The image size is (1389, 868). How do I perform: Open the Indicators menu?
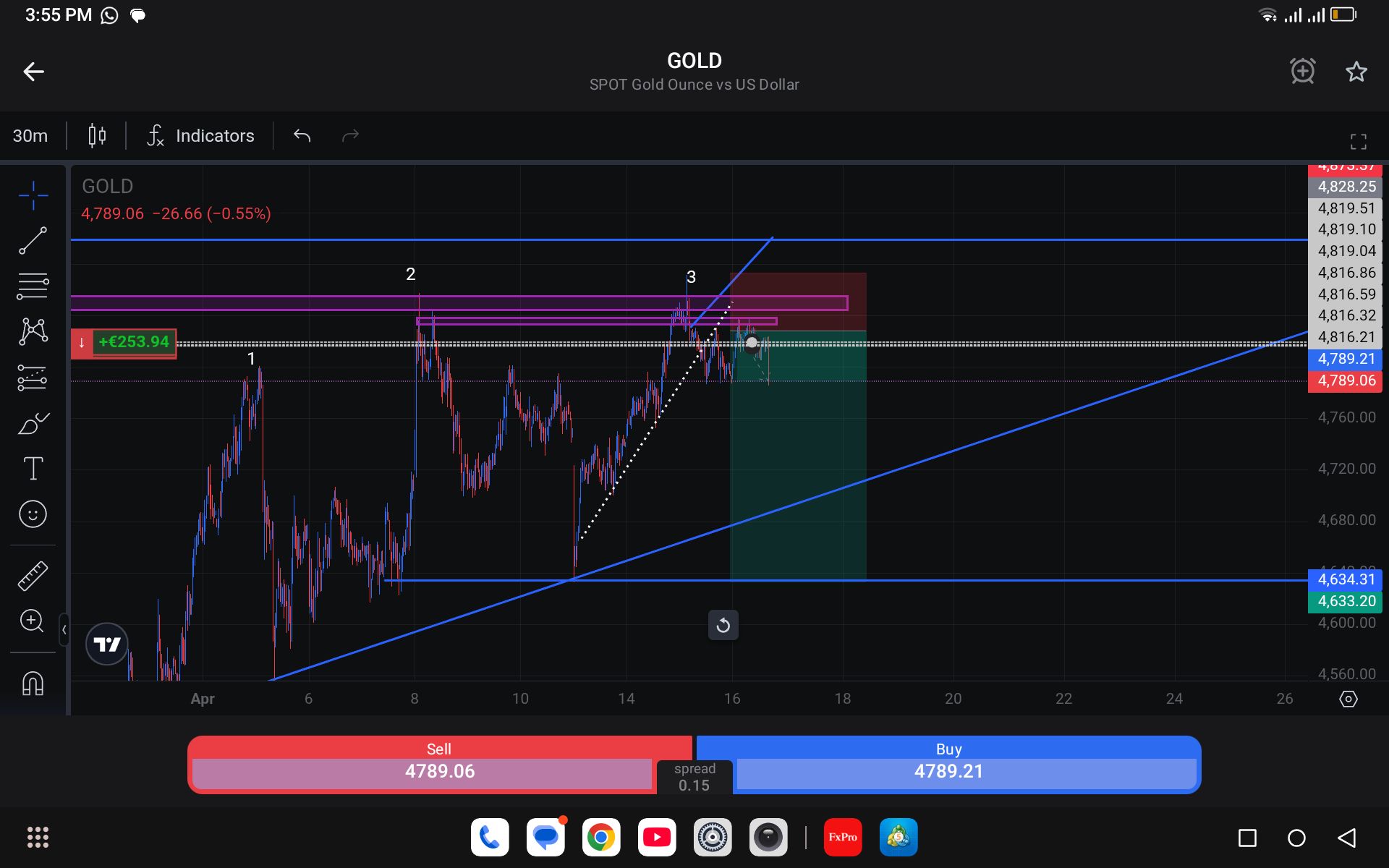[201, 136]
